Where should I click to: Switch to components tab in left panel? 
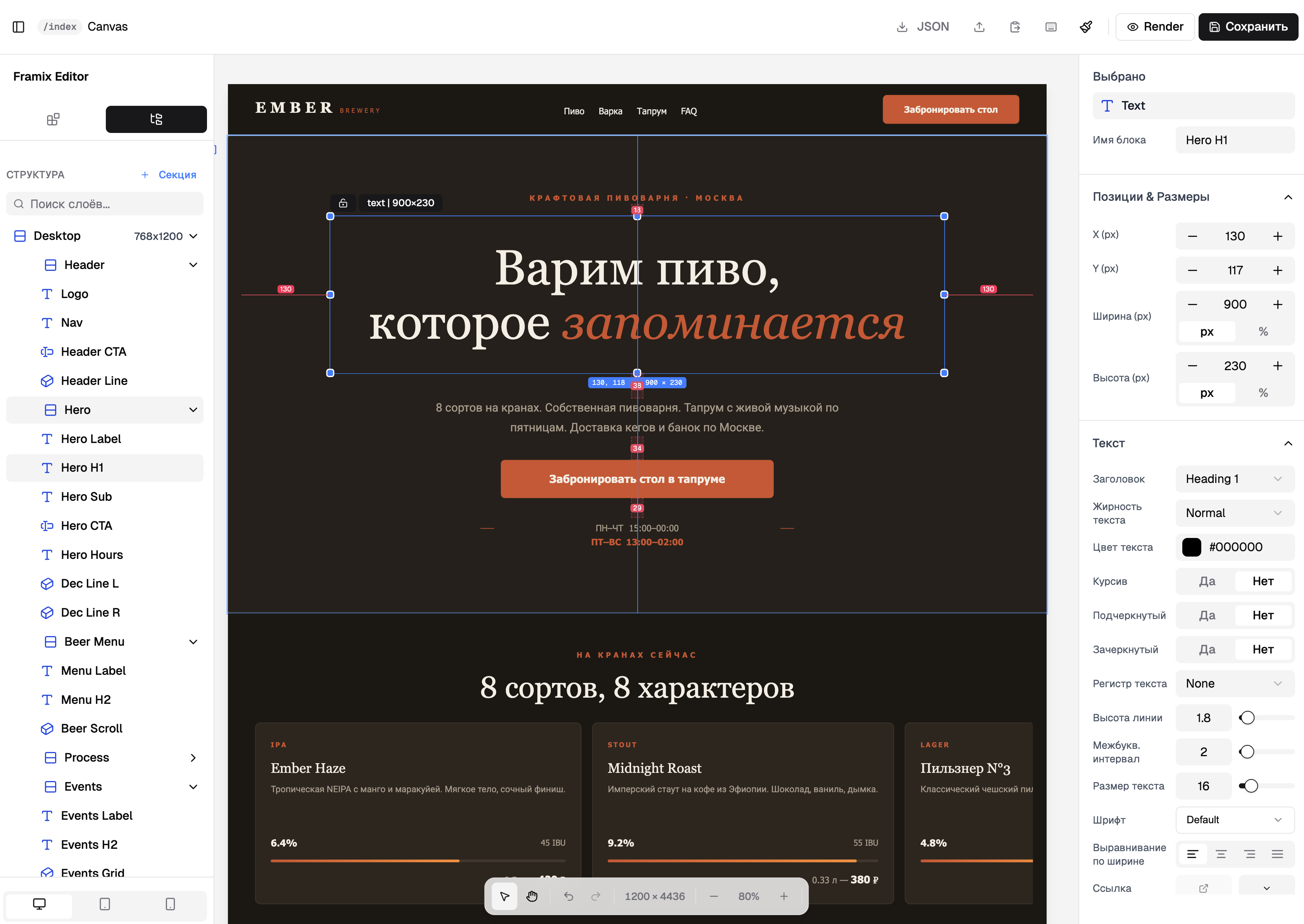point(53,119)
